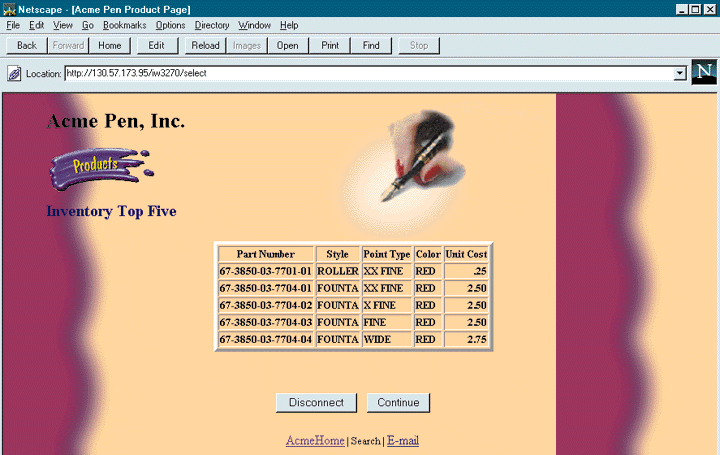720x455 pixels.
Task: Follow the AcmeHome link
Action: pos(315,441)
